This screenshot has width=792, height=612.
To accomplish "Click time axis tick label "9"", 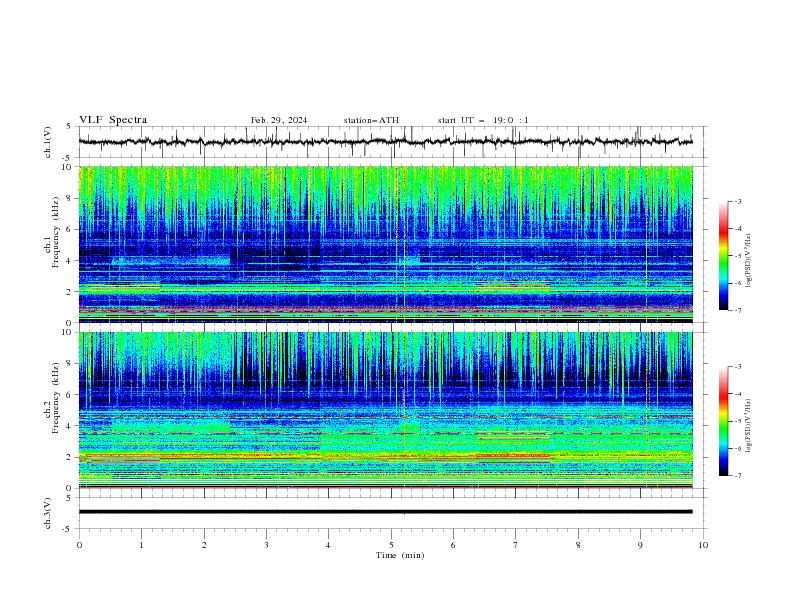I will pos(640,545).
